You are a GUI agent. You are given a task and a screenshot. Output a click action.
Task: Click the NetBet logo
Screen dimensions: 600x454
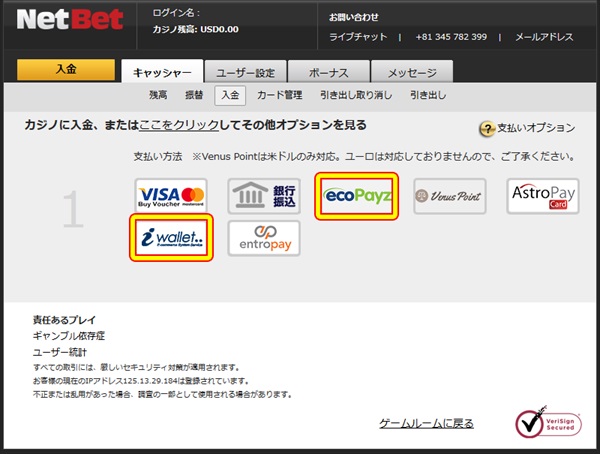[70, 20]
